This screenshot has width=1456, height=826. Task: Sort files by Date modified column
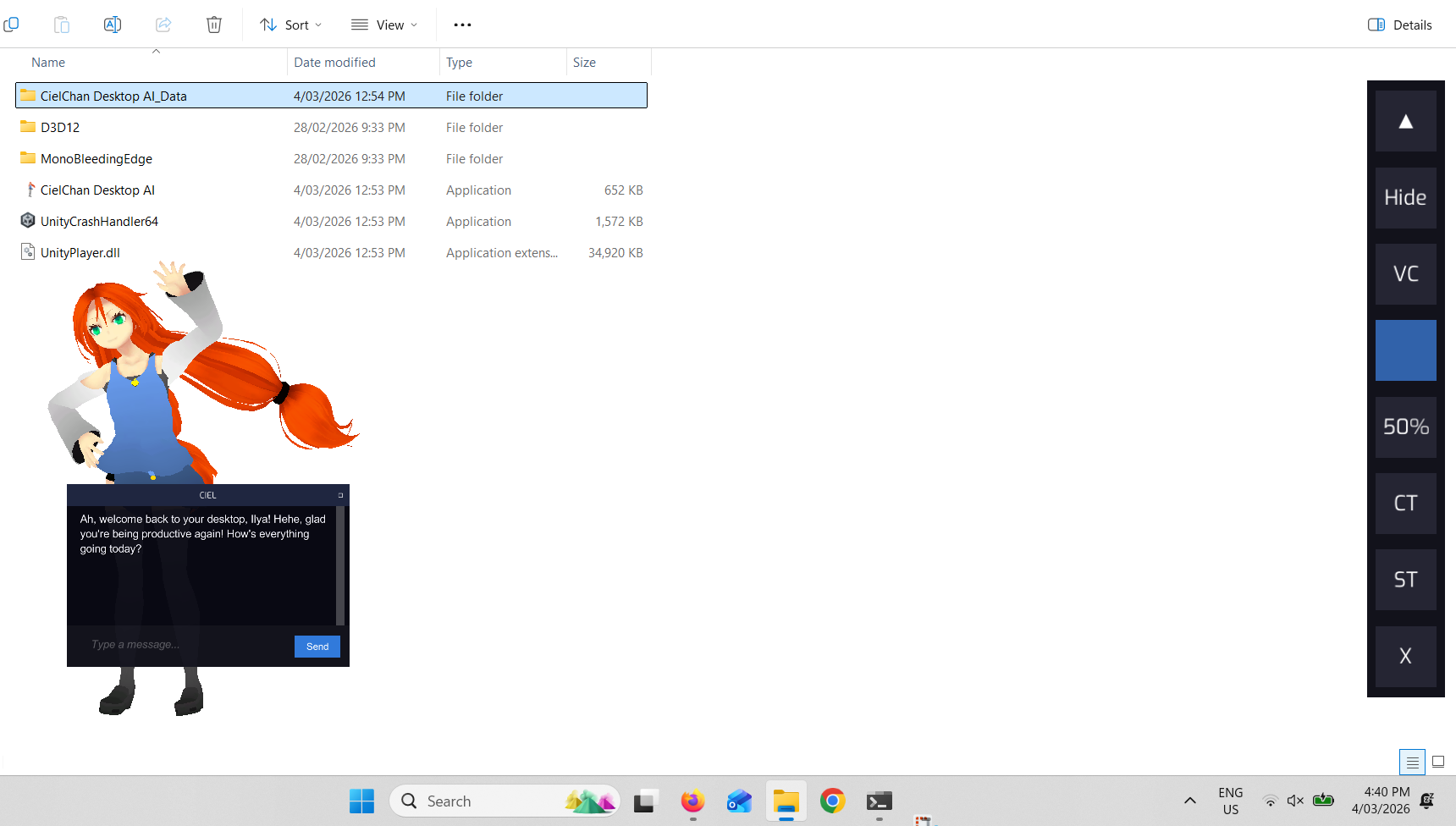tap(335, 63)
